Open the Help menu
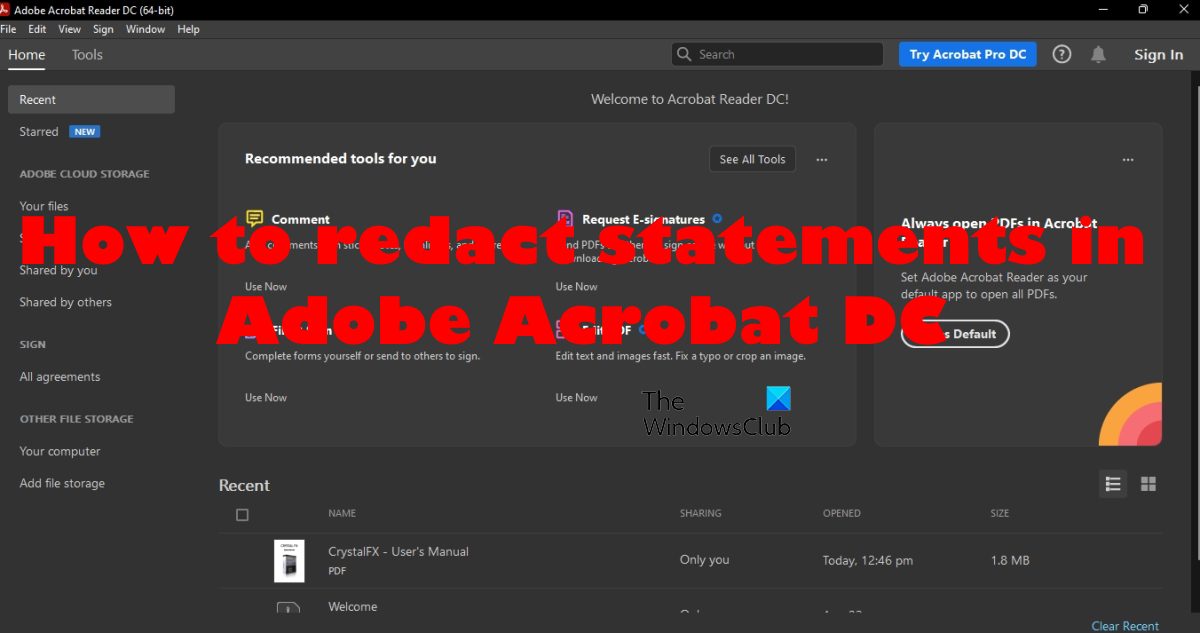Screen dimensions: 1200x633 [x=188, y=29]
